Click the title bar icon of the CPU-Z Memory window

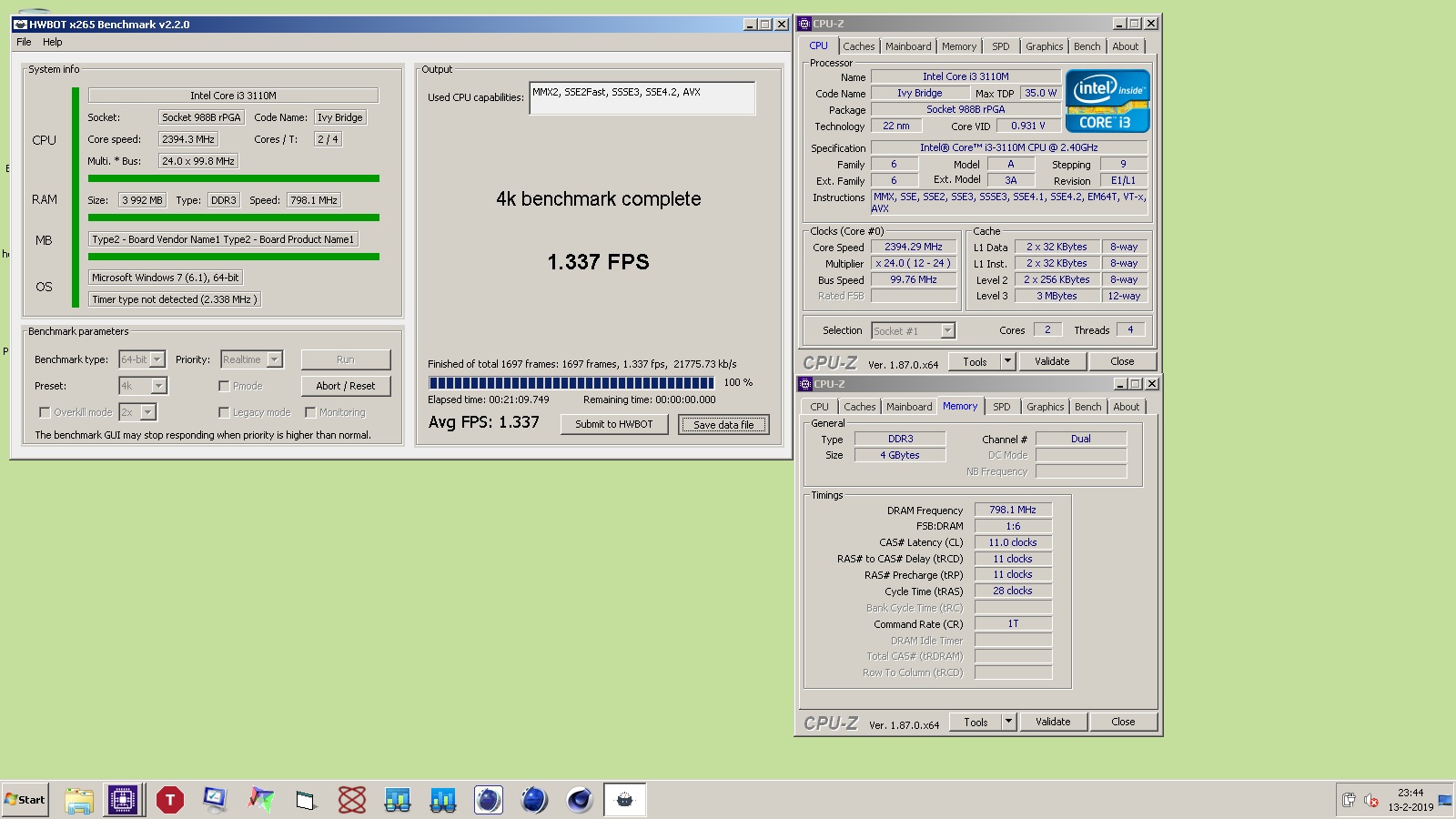(805, 384)
